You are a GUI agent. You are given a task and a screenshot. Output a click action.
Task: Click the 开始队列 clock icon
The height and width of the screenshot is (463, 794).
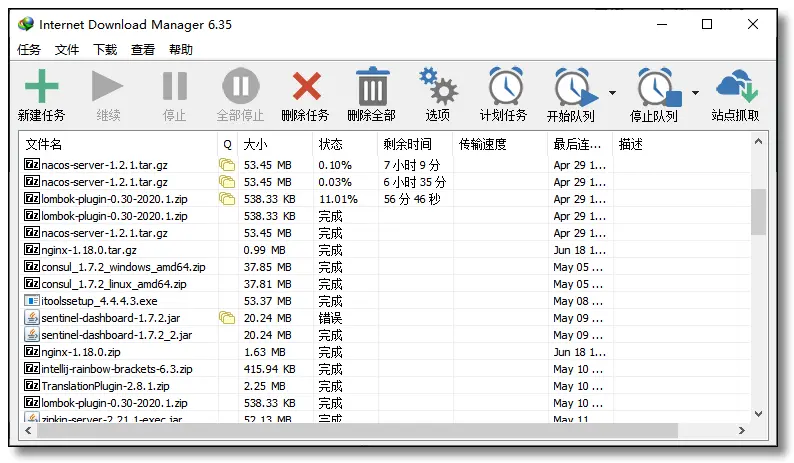click(x=575, y=87)
